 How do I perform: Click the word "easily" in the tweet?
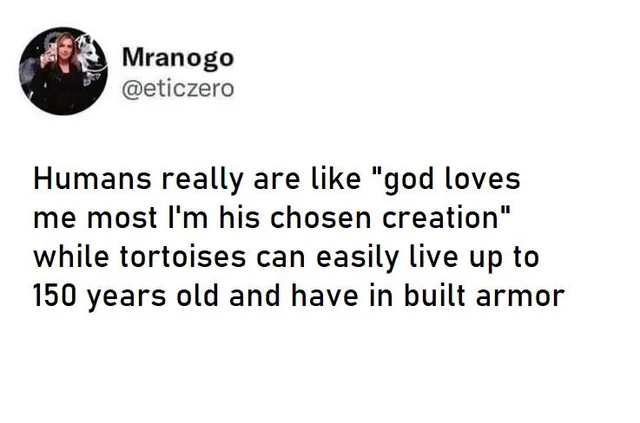click(x=354, y=256)
